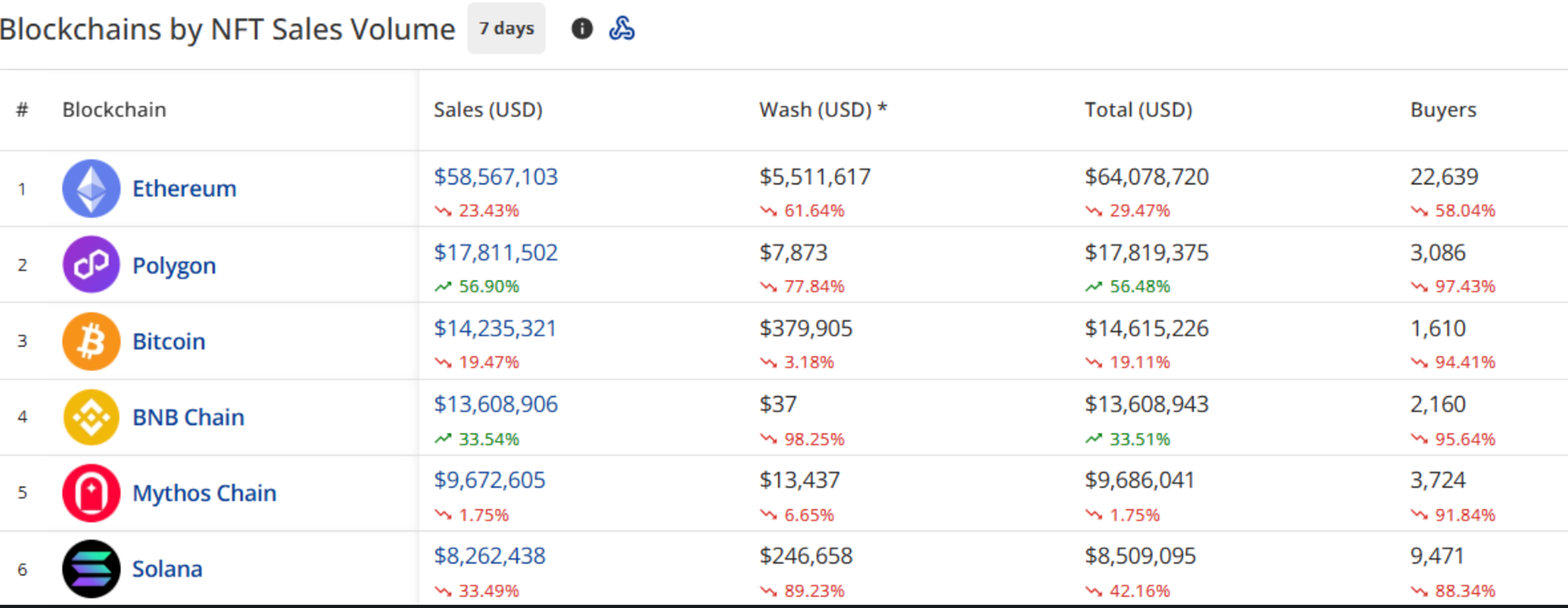The height and width of the screenshot is (608, 1568).
Task: Click BNB Chain total value $13,608,943
Action: [1147, 405]
